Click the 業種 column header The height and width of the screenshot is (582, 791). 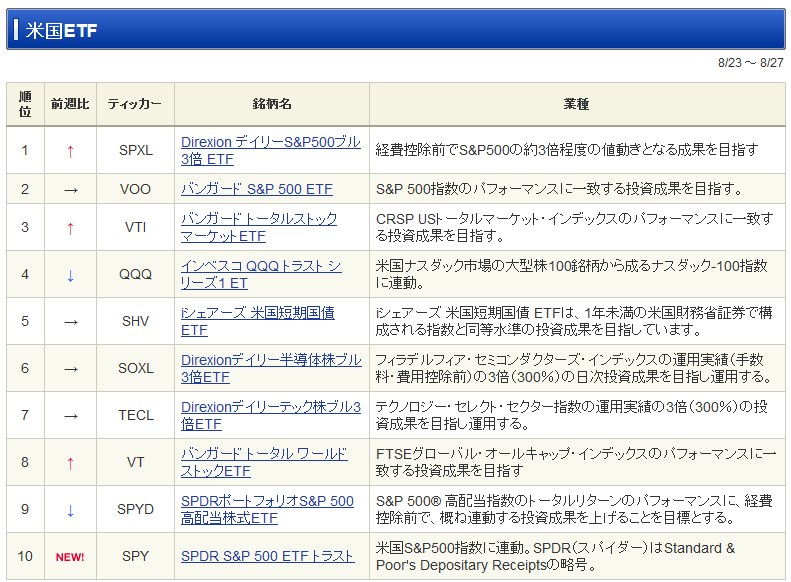(577, 104)
